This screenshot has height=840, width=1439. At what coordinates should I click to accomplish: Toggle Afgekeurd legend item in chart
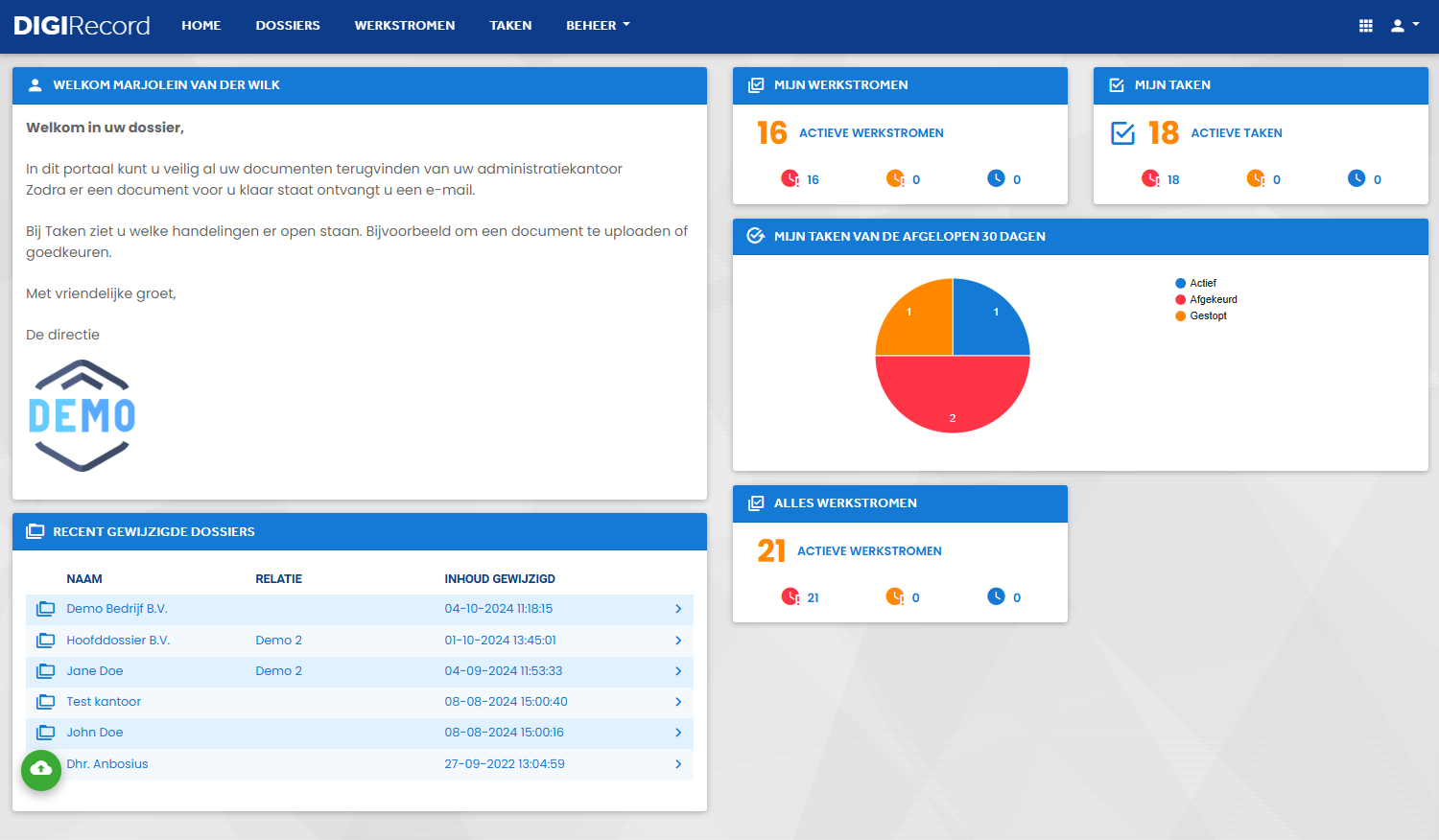pyautogui.click(x=1206, y=299)
